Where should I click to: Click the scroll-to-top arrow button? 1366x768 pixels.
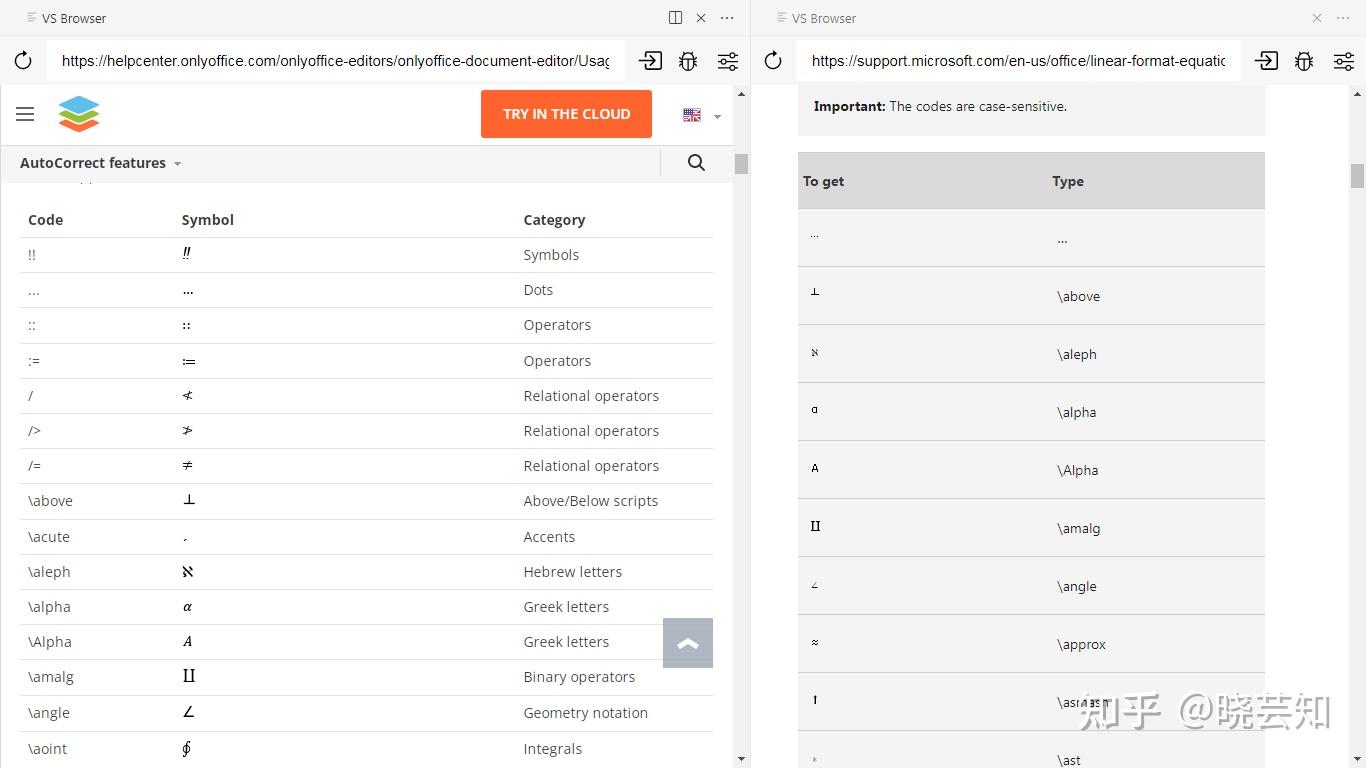point(688,642)
